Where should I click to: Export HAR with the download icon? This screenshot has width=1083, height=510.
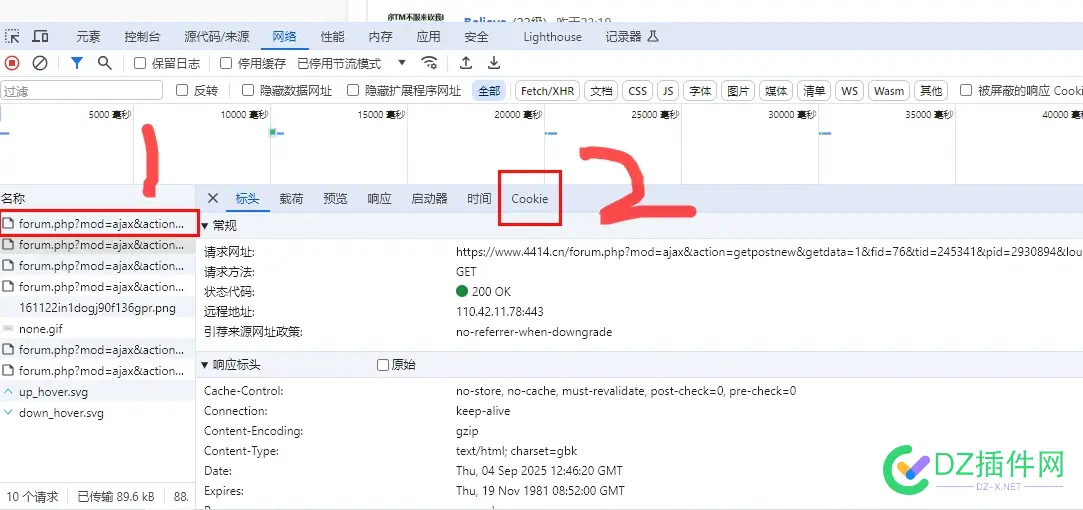494,64
